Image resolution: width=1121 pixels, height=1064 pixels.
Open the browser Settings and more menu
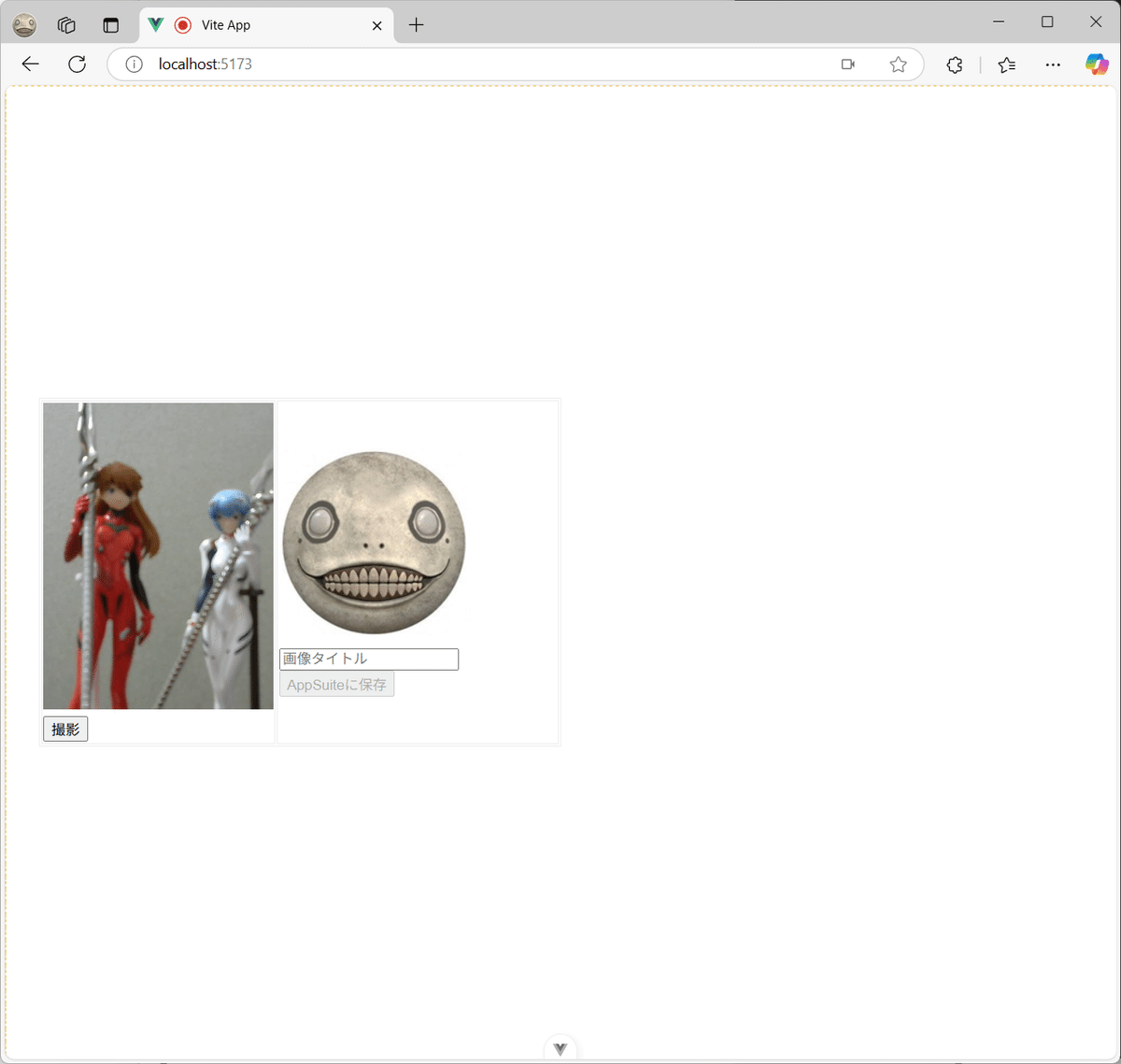point(1053,64)
